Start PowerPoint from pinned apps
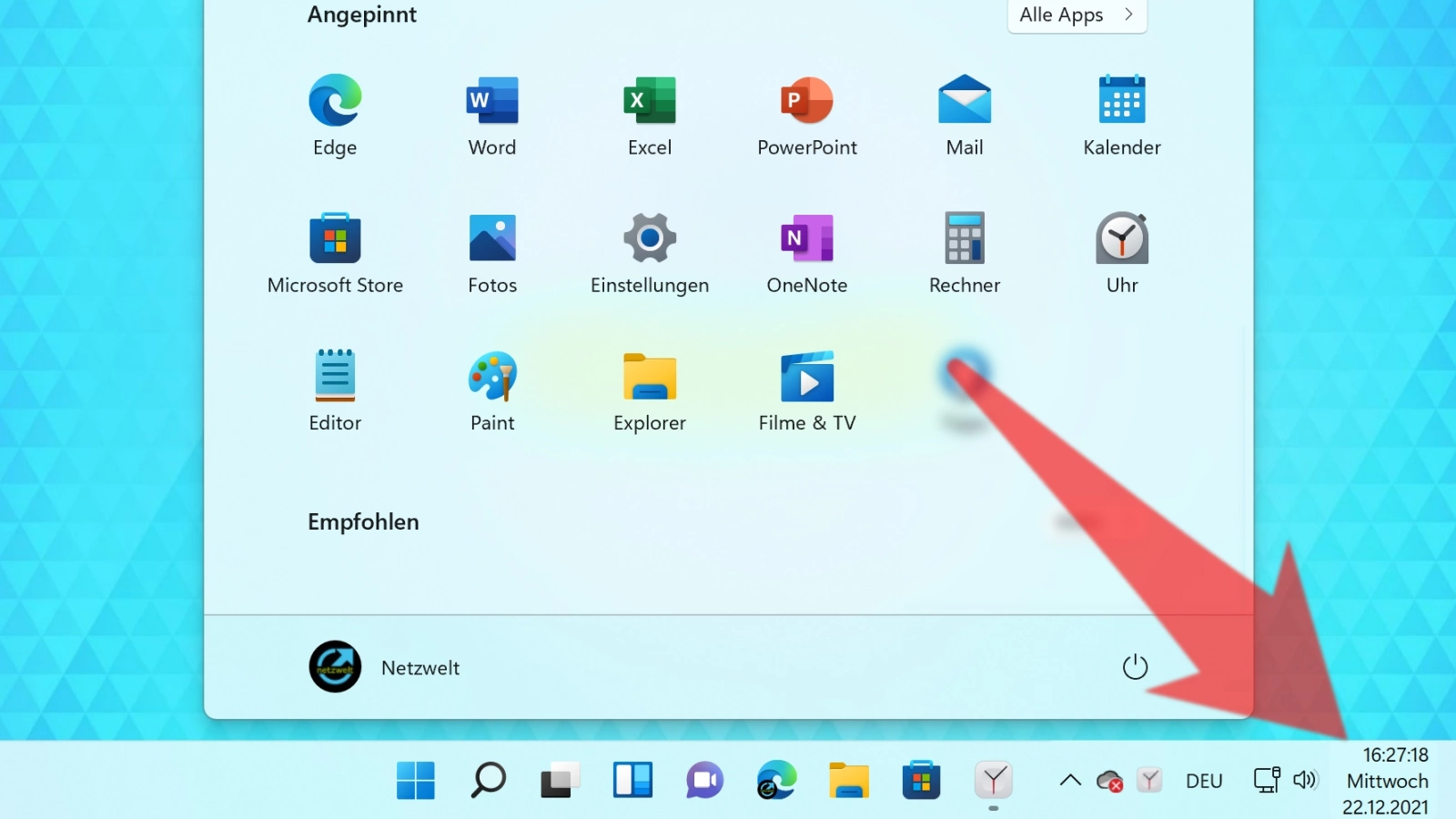 click(x=807, y=116)
